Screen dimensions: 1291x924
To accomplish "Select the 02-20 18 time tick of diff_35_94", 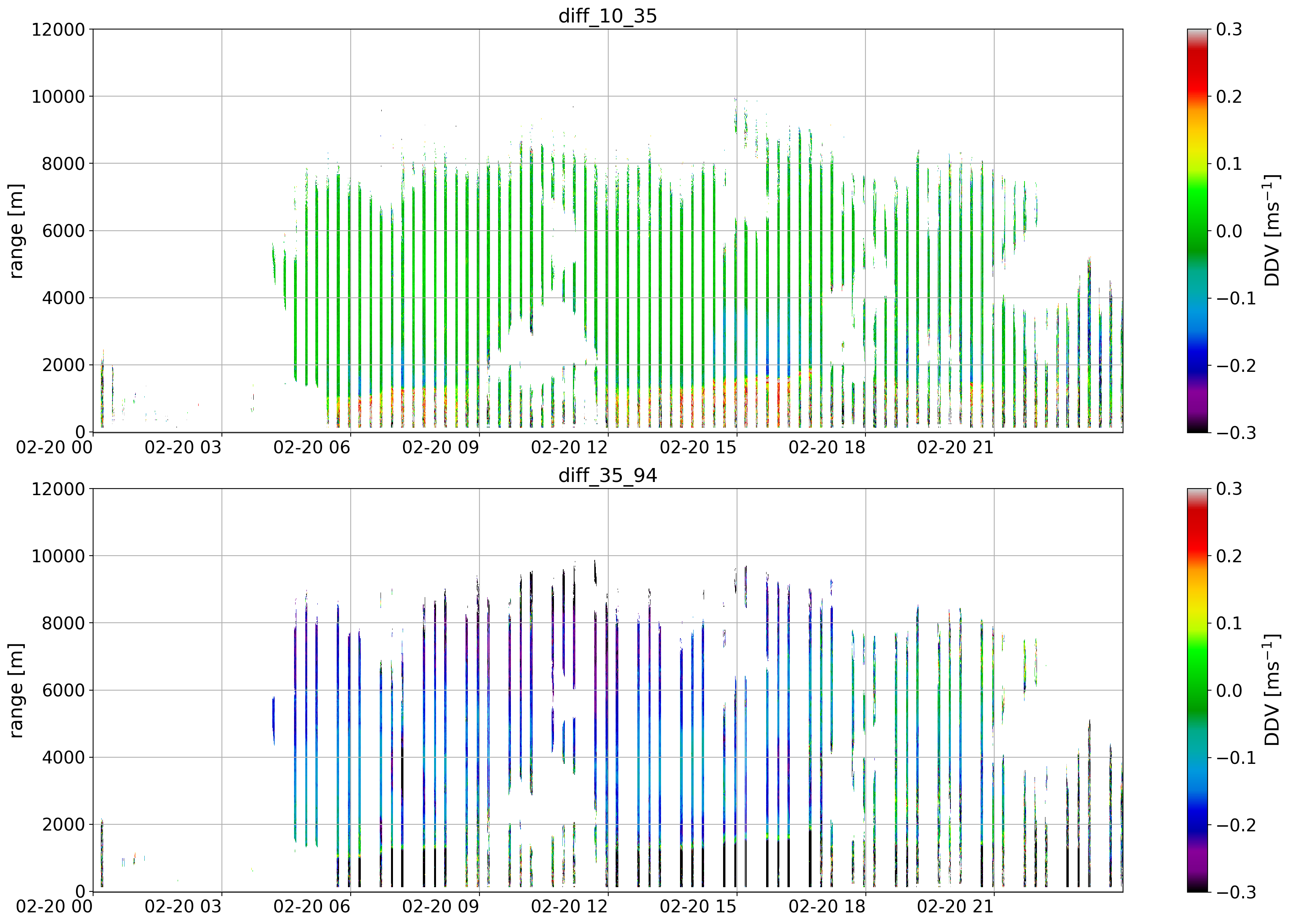I will click(827, 907).
